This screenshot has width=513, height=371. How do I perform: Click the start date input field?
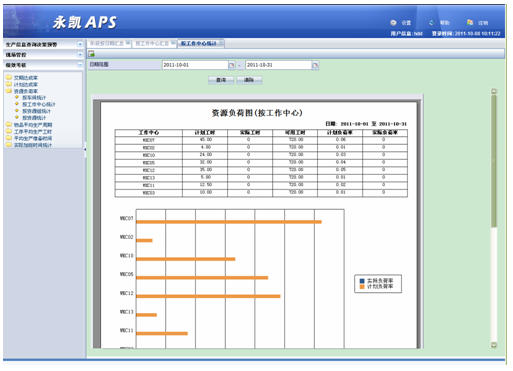coord(195,65)
